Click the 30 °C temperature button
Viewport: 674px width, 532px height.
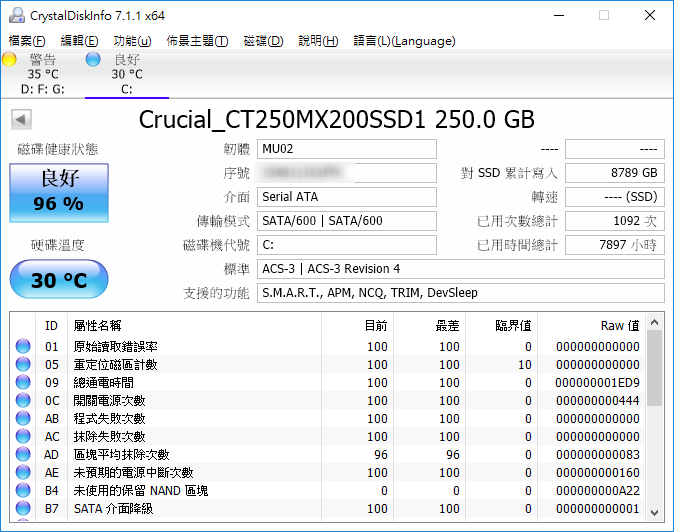point(59,279)
